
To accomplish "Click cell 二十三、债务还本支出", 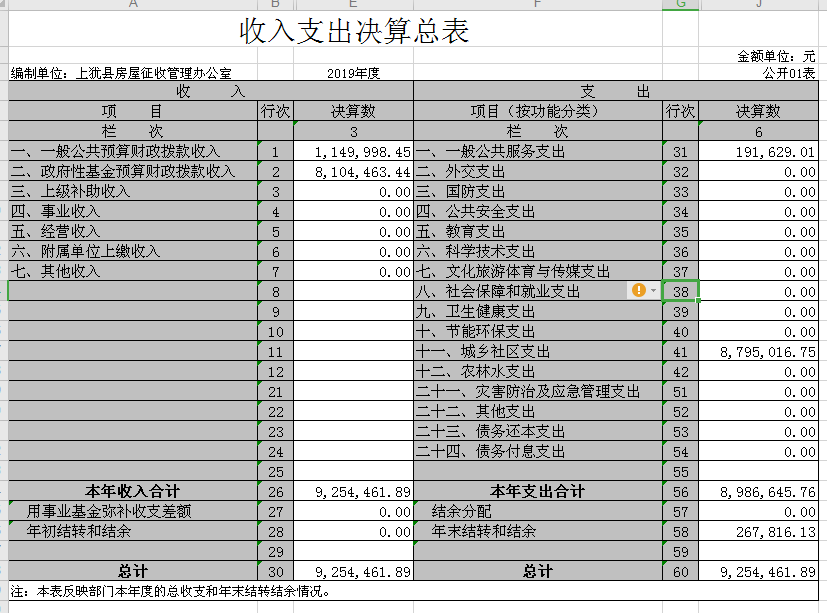I will point(538,432).
